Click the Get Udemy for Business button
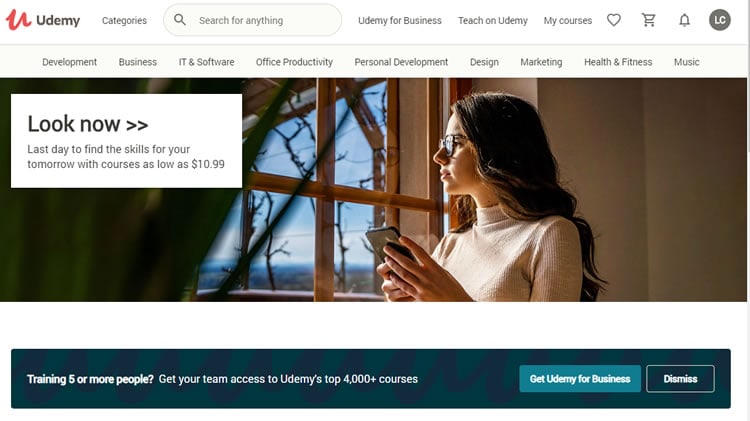The width and height of the screenshot is (750, 421). 580,379
